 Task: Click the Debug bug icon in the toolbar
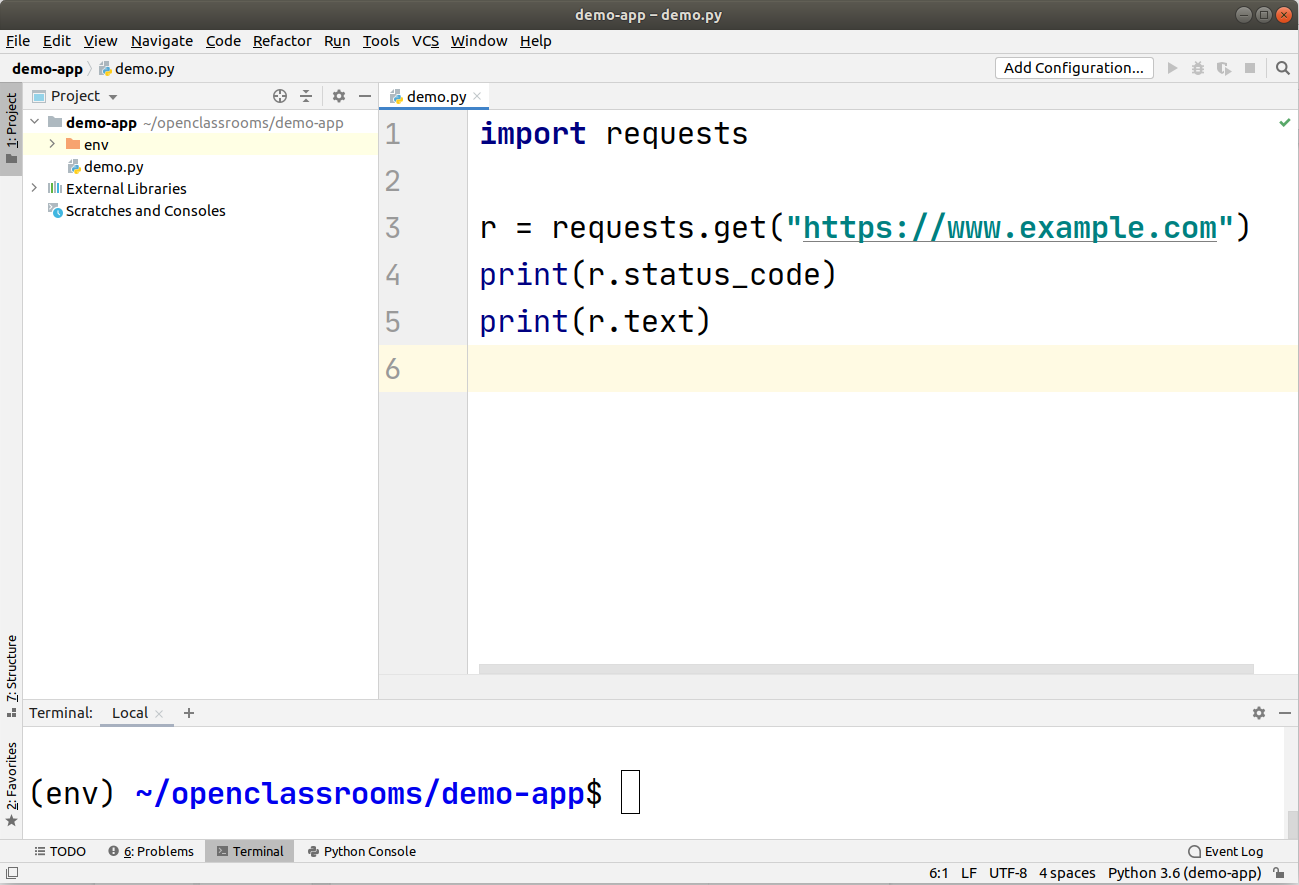click(1197, 68)
